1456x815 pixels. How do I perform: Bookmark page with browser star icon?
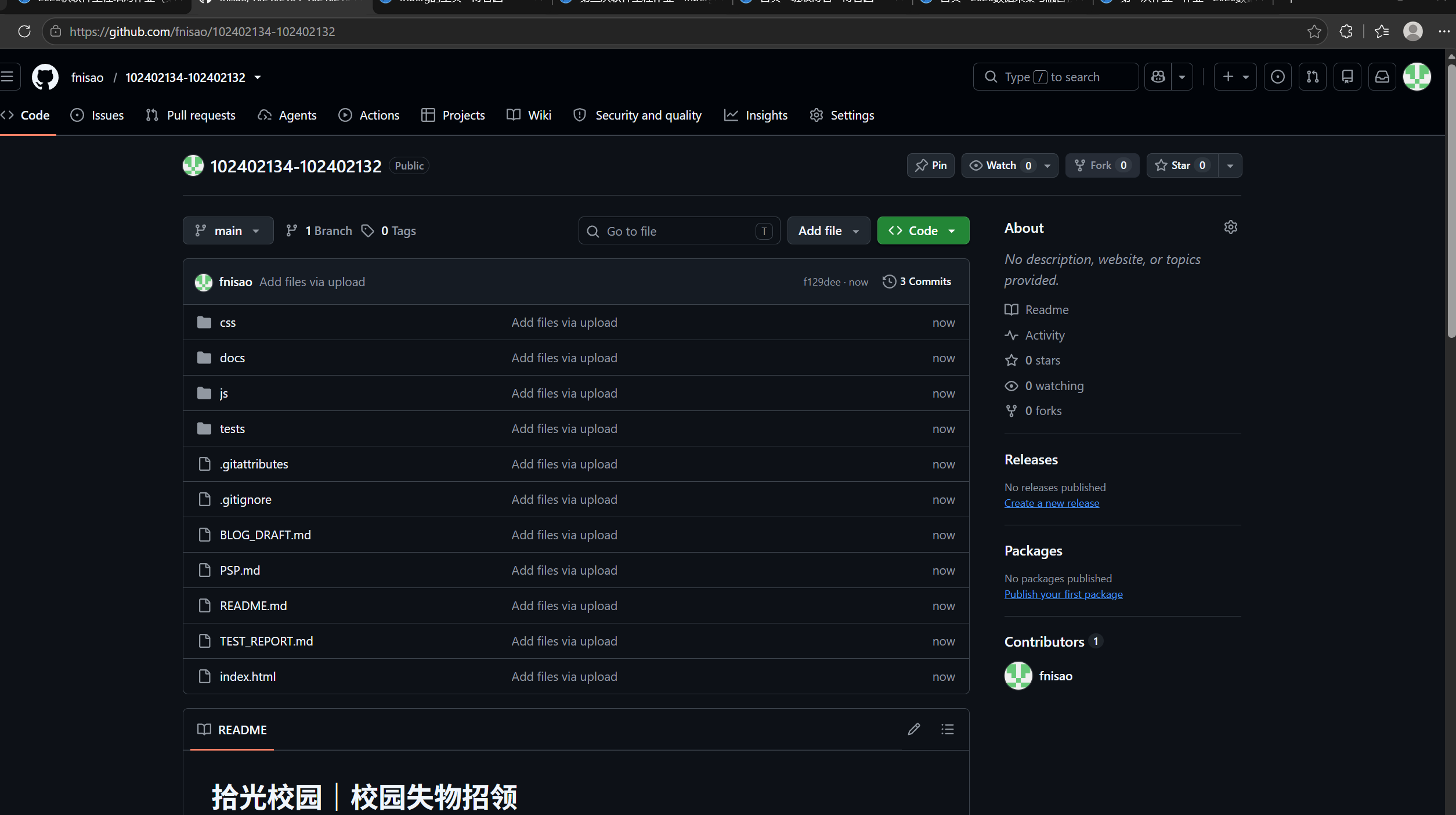tap(1314, 31)
